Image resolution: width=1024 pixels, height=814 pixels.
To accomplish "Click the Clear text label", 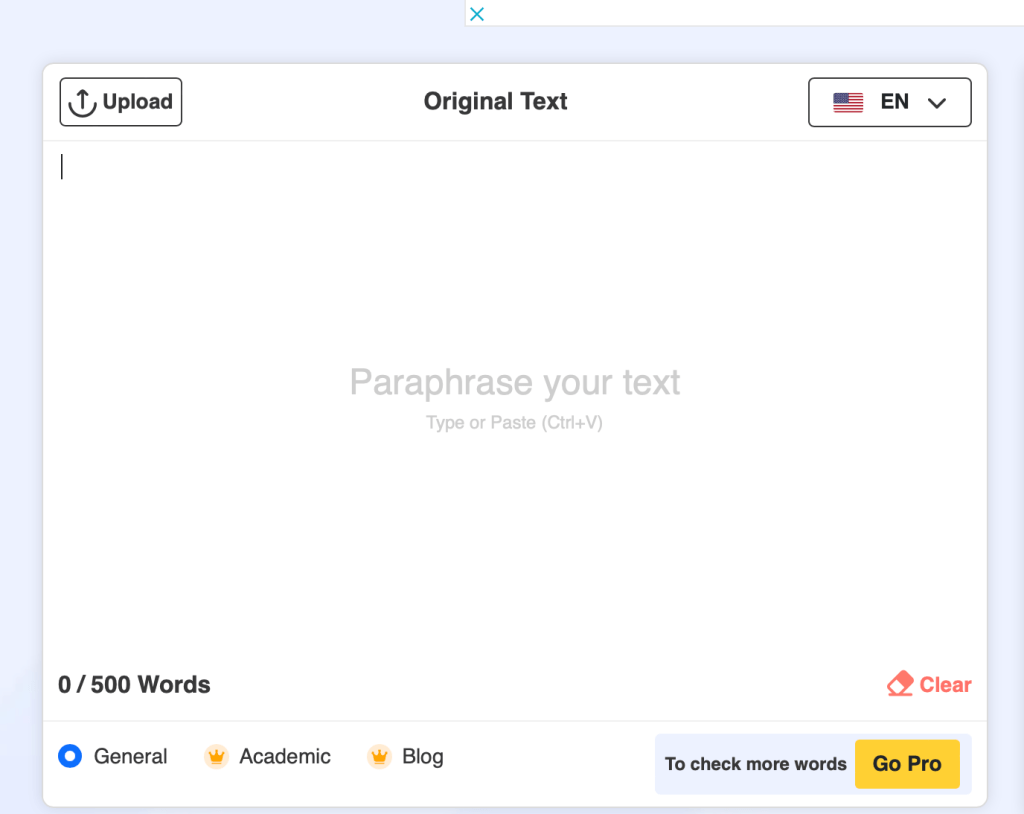I will click(945, 685).
